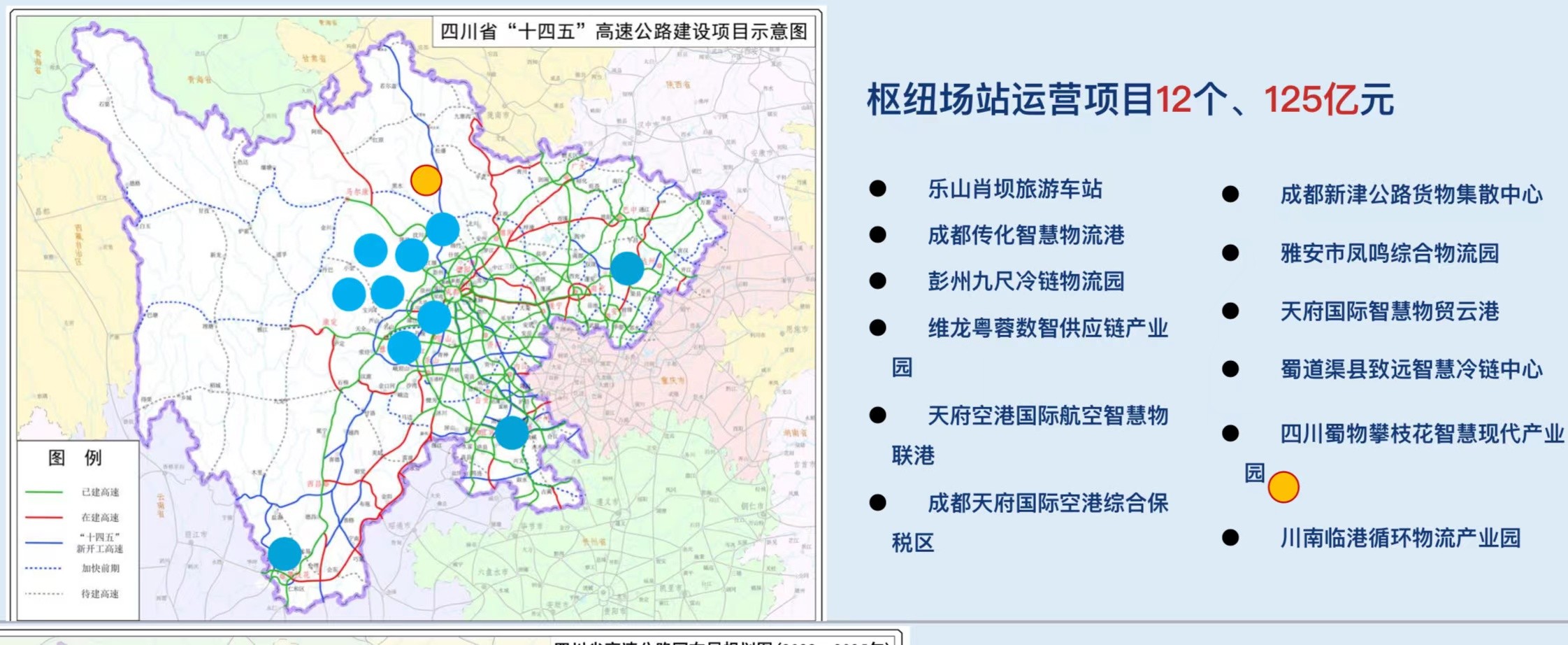Click the bullet point before 乐山肖坝旅游车站

(x=878, y=189)
